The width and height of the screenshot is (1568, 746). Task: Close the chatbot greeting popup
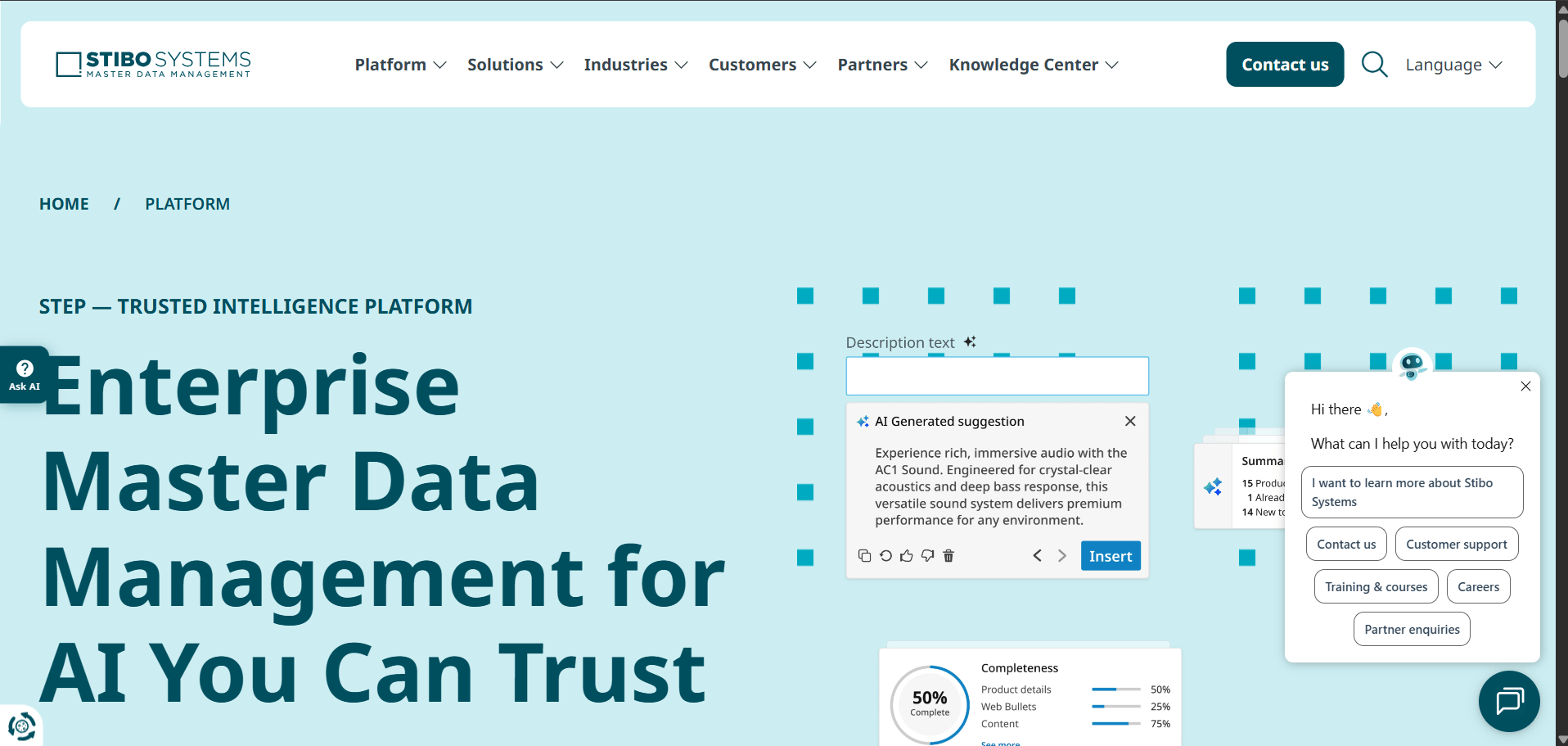click(x=1525, y=387)
